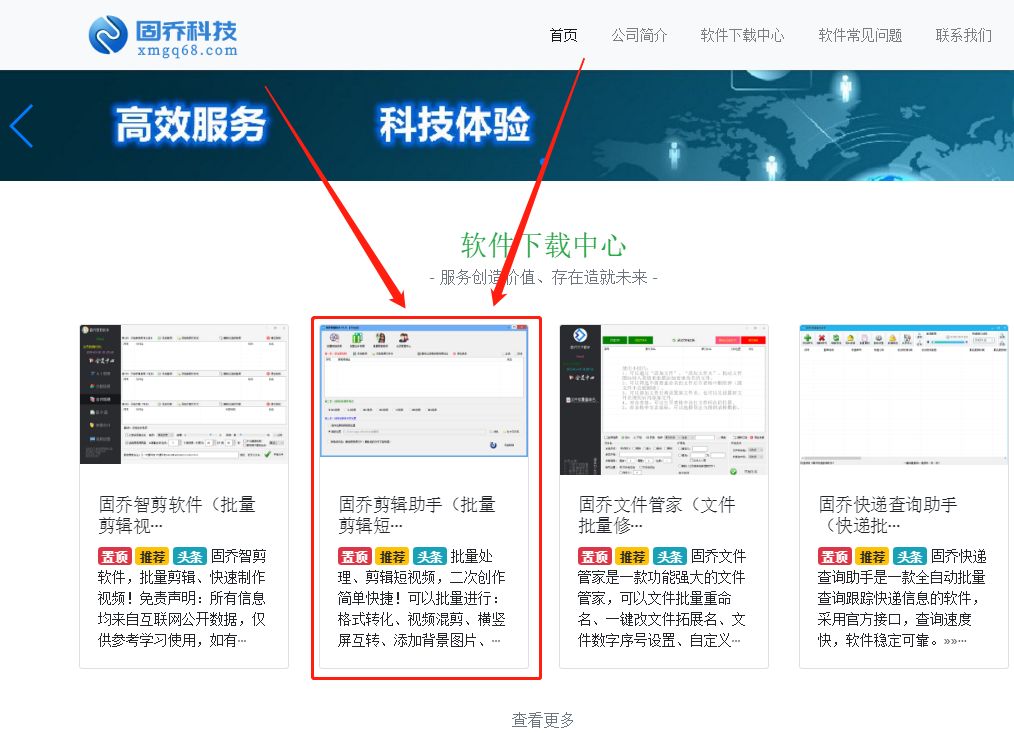Click the 科技体验 banner text
The width and height of the screenshot is (1014, 733).
click(454, 124)
